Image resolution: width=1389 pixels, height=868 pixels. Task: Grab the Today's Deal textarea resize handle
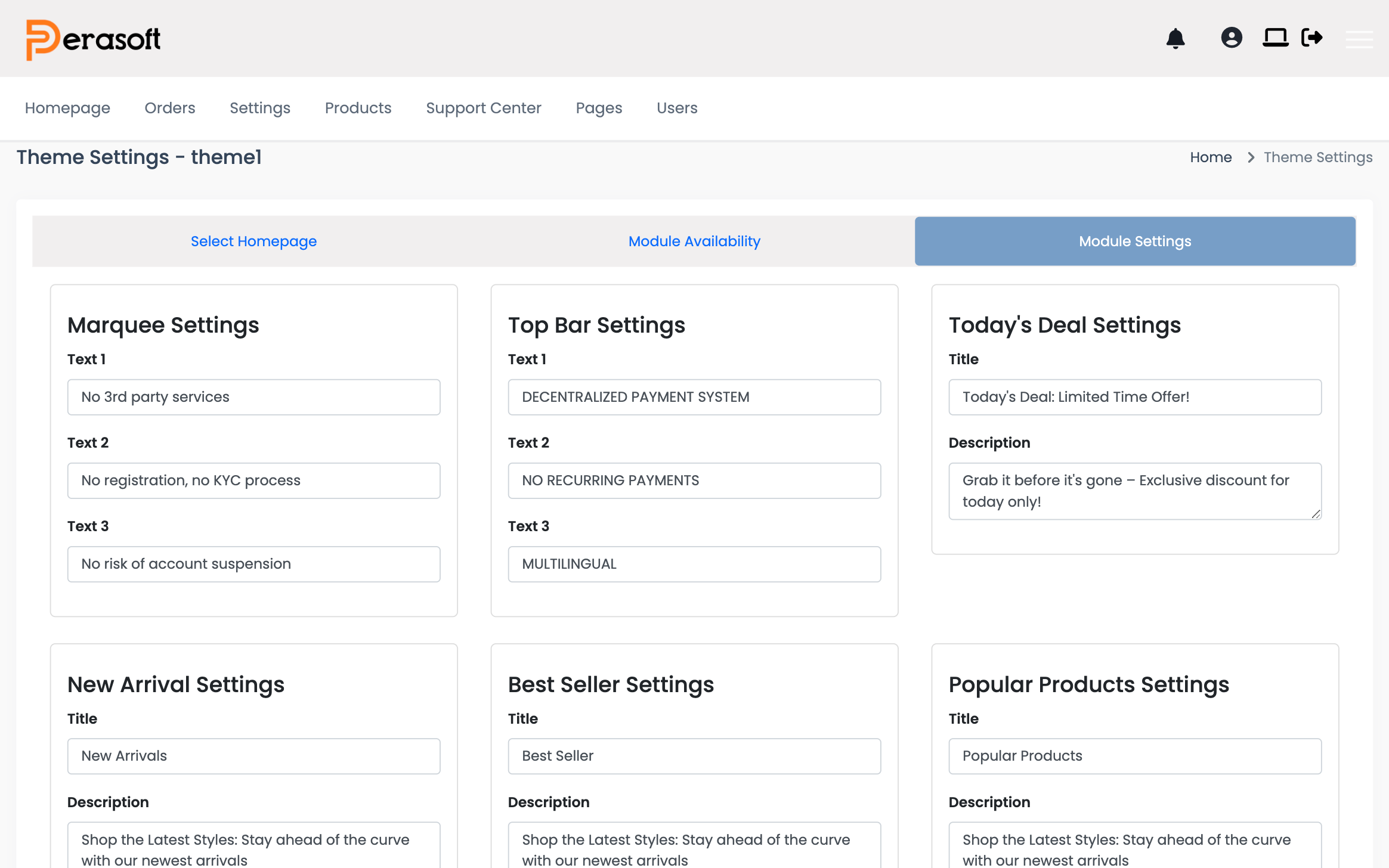tap(1316, 514)
